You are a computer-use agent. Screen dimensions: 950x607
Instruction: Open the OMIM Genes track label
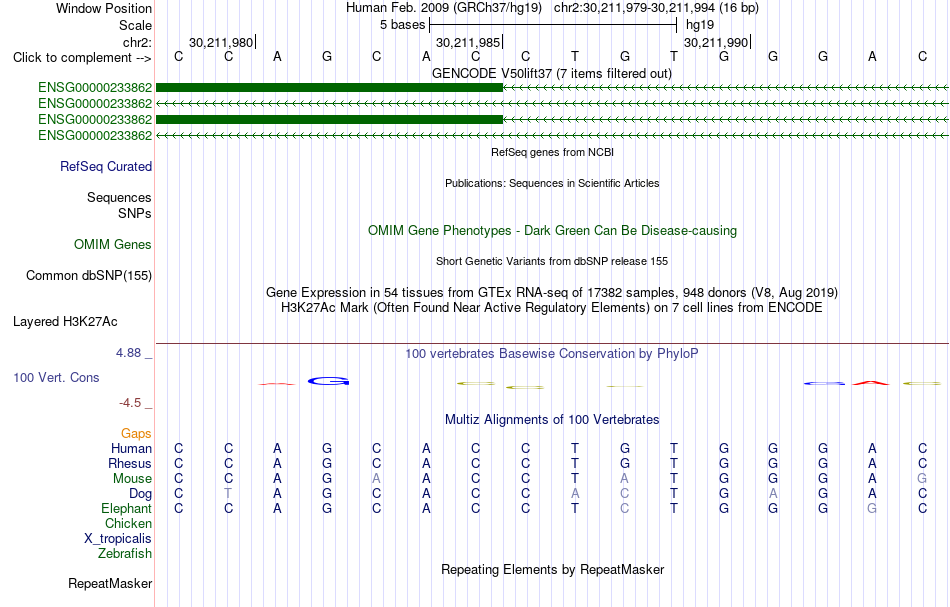(113, 245)
